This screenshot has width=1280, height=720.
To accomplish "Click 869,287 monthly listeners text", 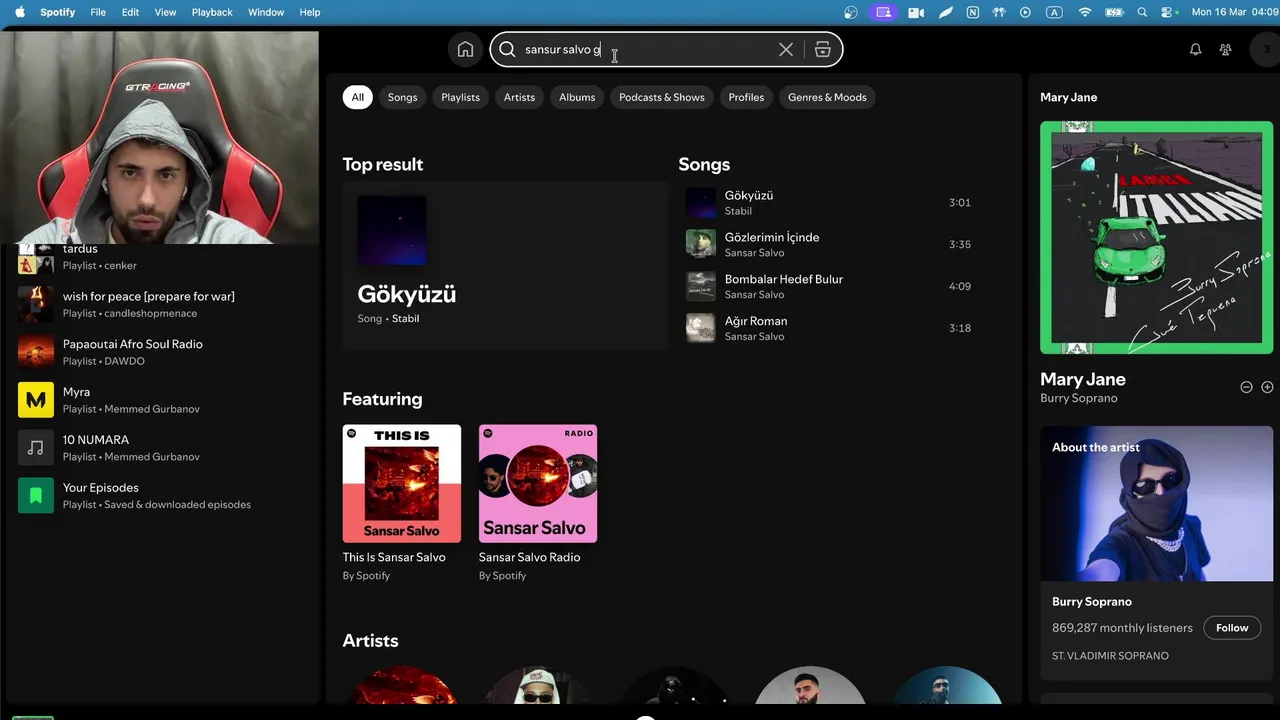I will (1122, 628).
